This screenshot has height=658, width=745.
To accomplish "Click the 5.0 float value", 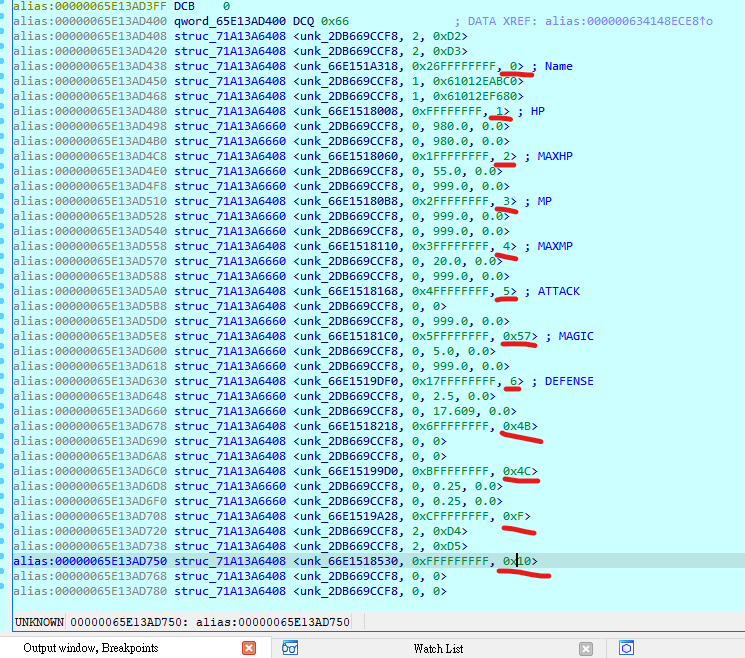I will 443,351.
